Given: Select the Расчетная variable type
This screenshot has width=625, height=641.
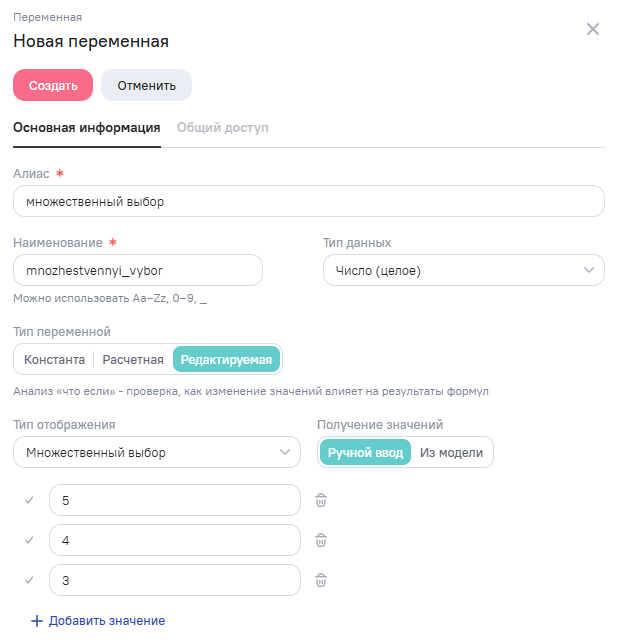Looking at the screenshot, I should (133, 359).
